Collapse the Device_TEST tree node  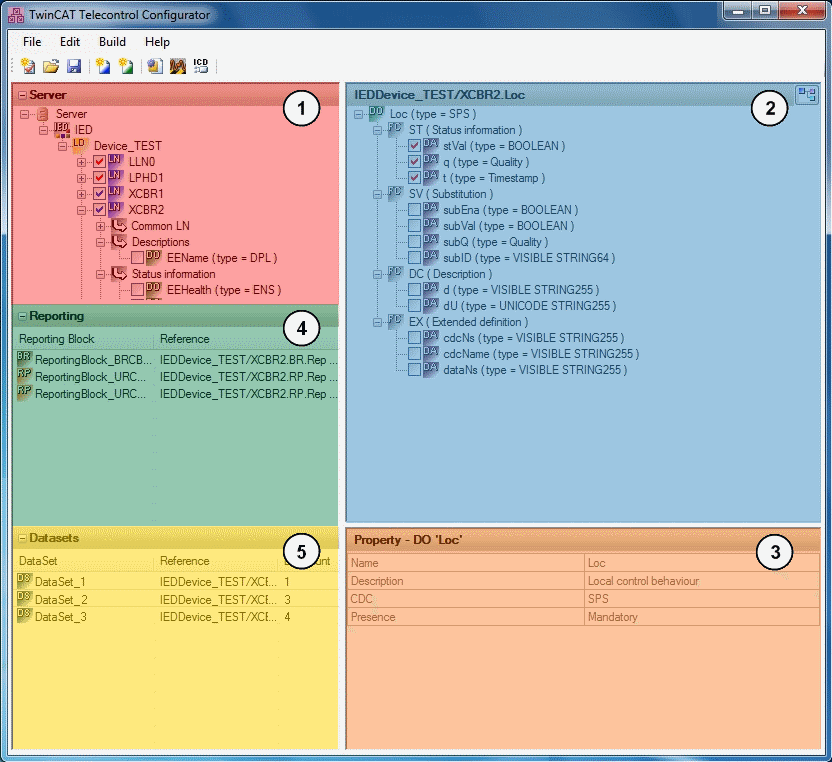click(62, 146)
